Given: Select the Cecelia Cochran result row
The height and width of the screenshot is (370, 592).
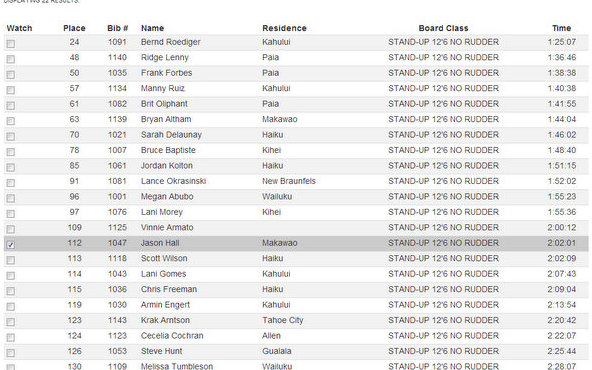Looking at the screenshot, I should [x=296, y=336].
